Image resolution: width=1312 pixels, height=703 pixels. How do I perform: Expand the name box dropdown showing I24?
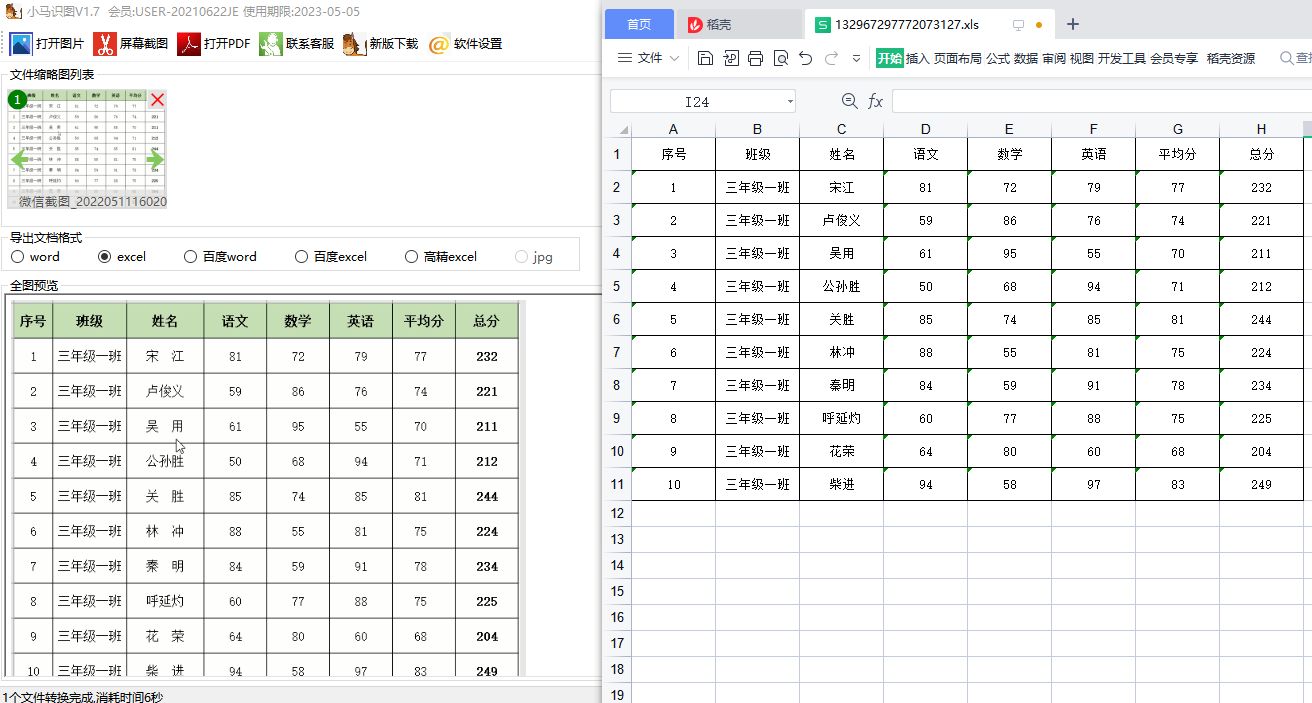click(790, 102)
